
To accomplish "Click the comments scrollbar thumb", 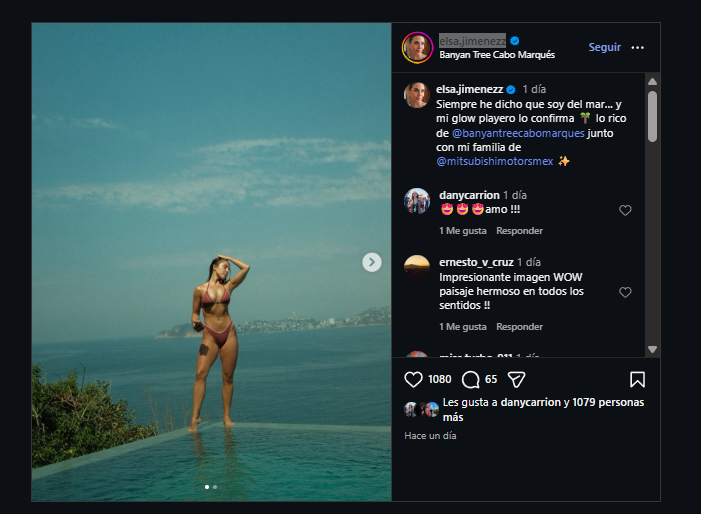I will (652, 117).
